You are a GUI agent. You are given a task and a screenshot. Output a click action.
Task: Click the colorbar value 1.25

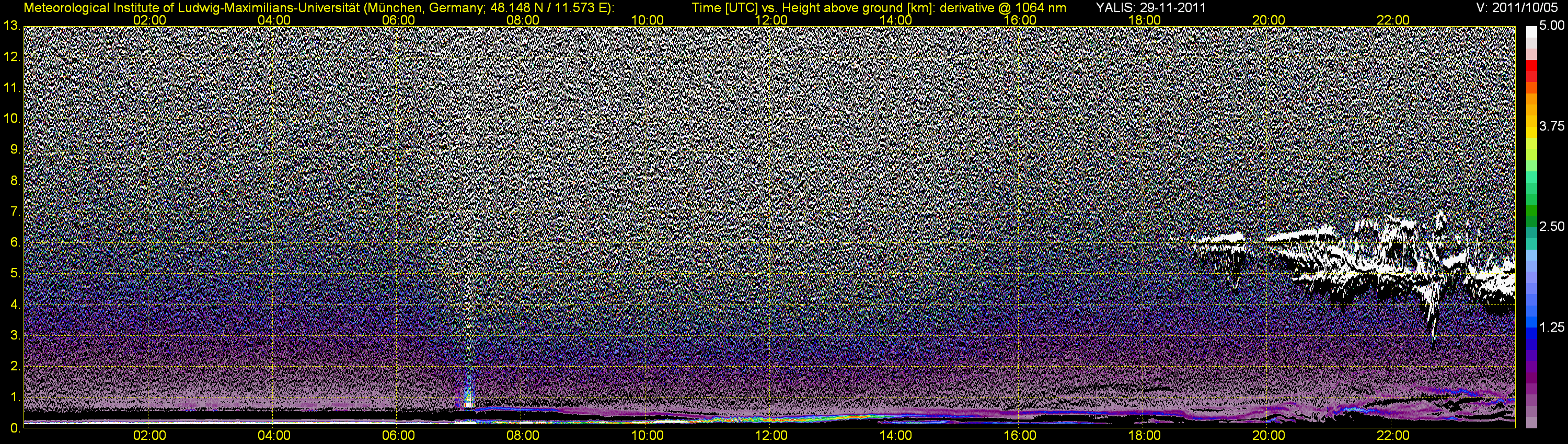point(1551,327)
